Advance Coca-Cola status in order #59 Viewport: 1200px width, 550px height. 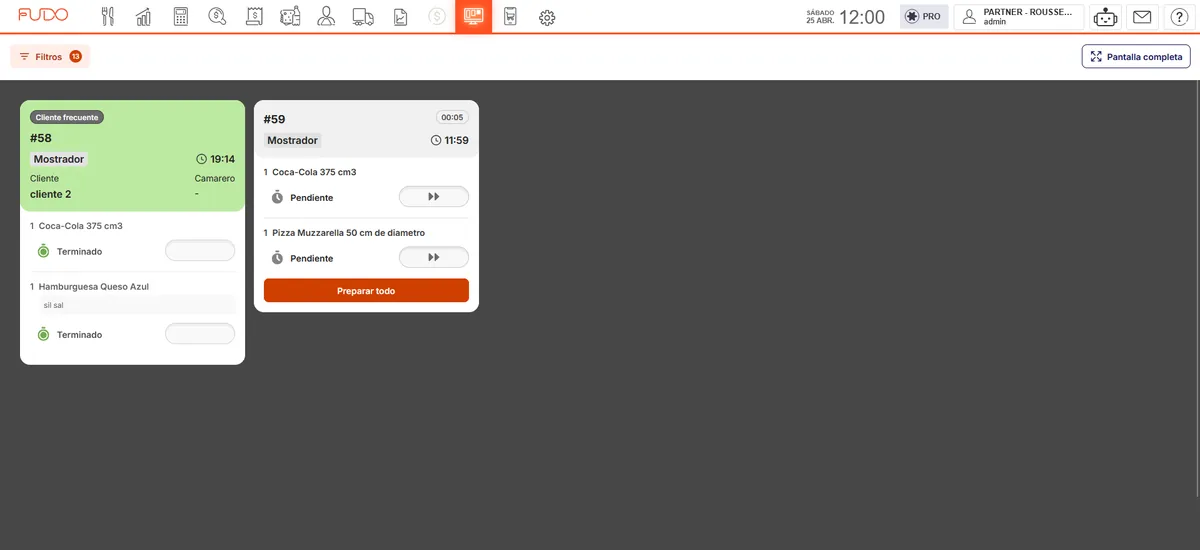434,197
